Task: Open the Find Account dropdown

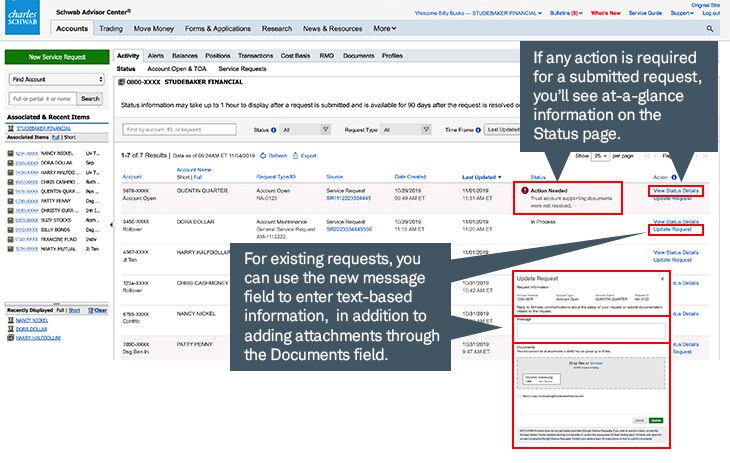Action: pyautogui.click(x=56, y=79)
